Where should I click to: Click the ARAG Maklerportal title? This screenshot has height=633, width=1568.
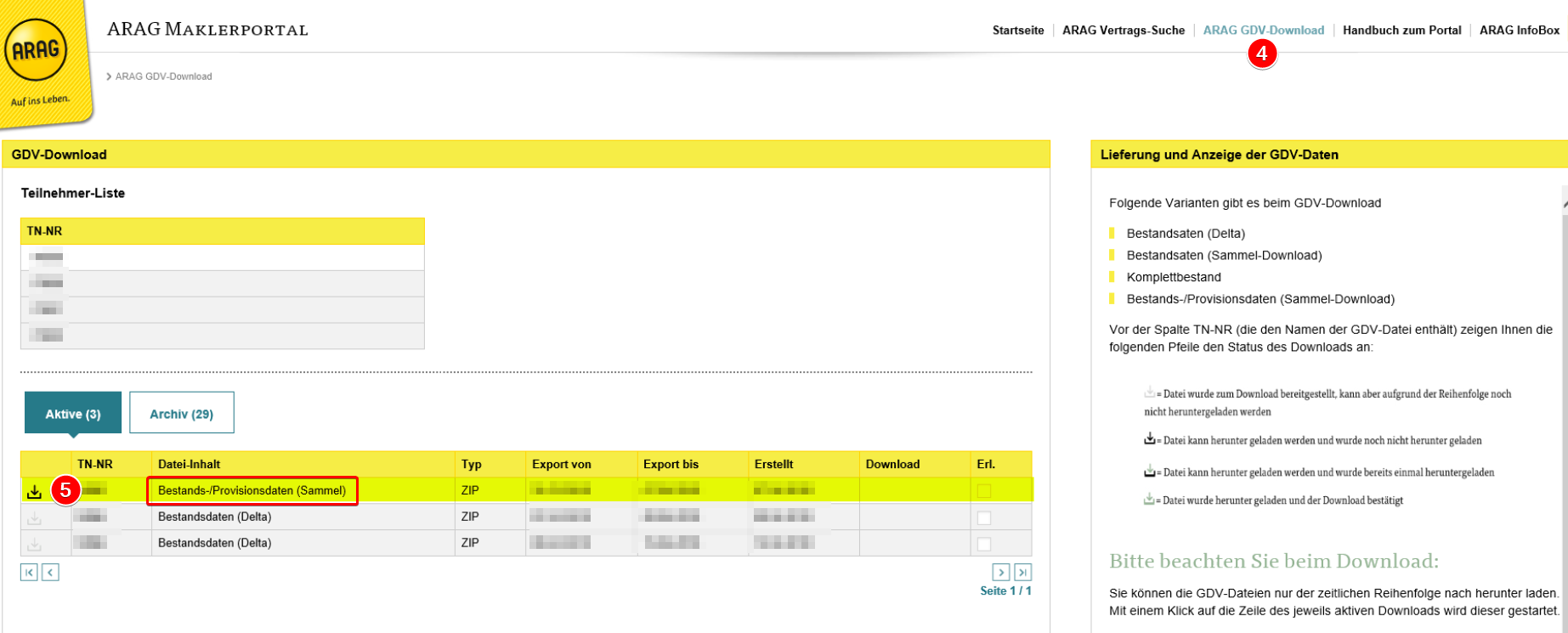(207, 30)
